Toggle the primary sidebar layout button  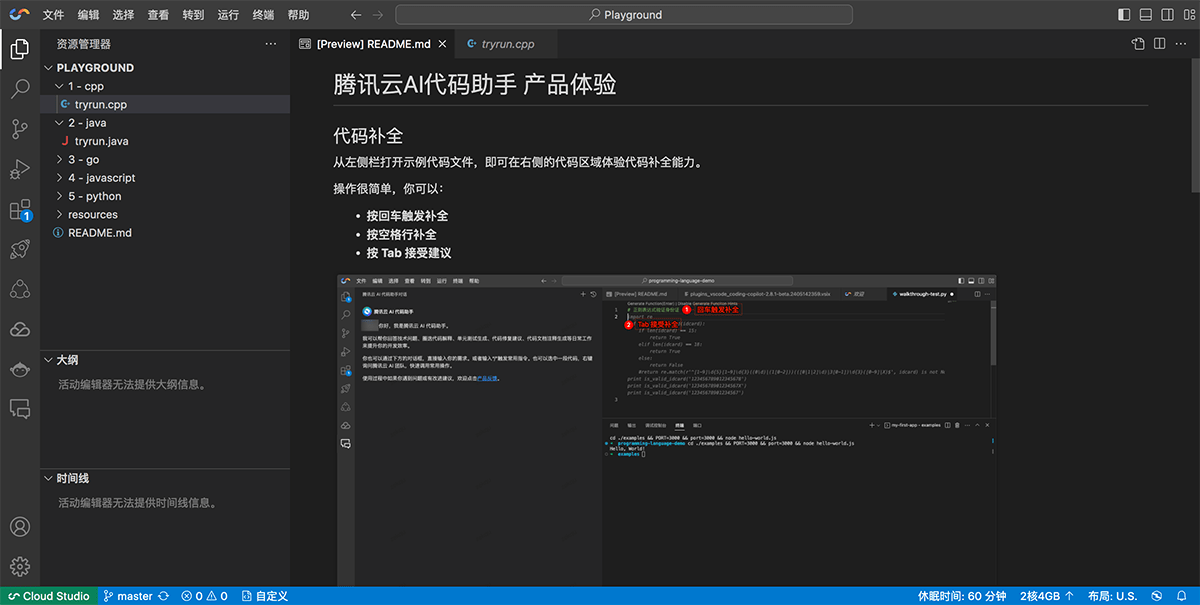(1124, 15)
